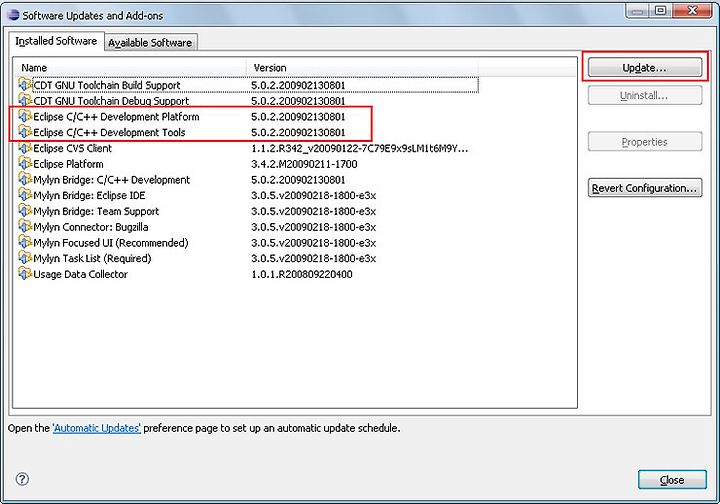This screenshot has width=720, height=504.
Task: Open the 'Automatic Updates' preference link
Action: coord(96,428)
